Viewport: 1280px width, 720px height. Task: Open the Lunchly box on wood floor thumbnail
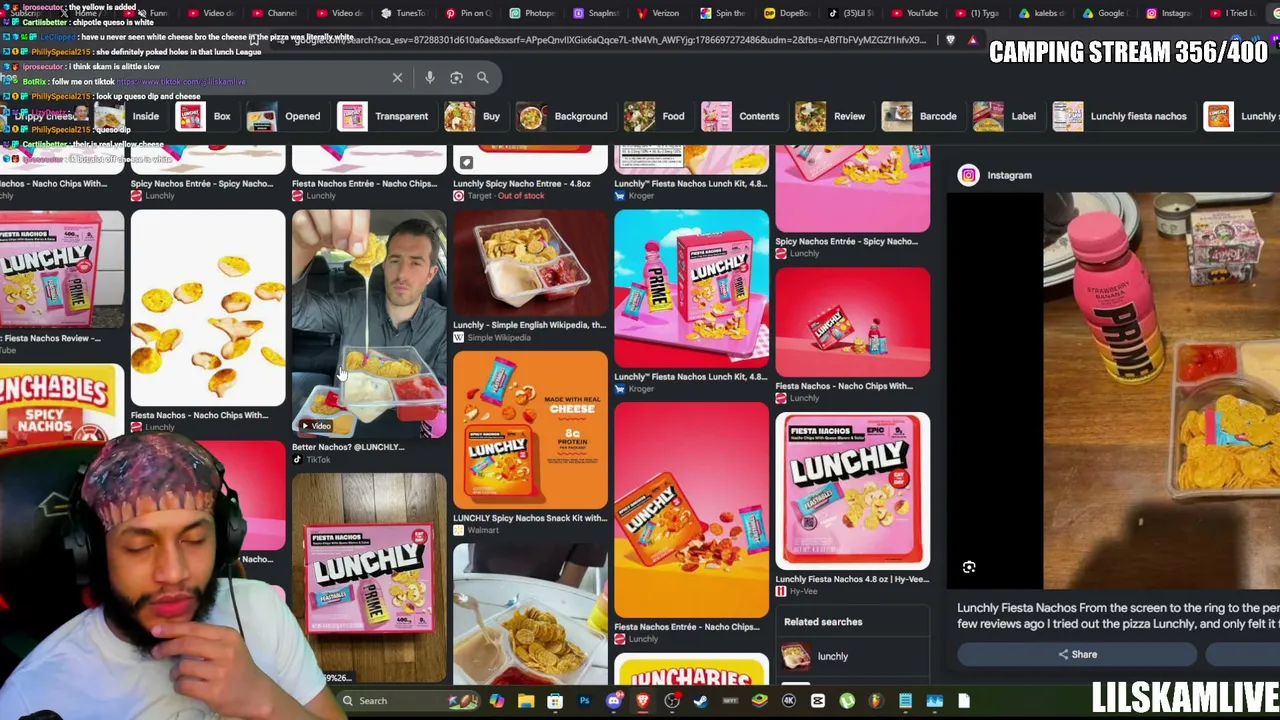coord(369,578)
